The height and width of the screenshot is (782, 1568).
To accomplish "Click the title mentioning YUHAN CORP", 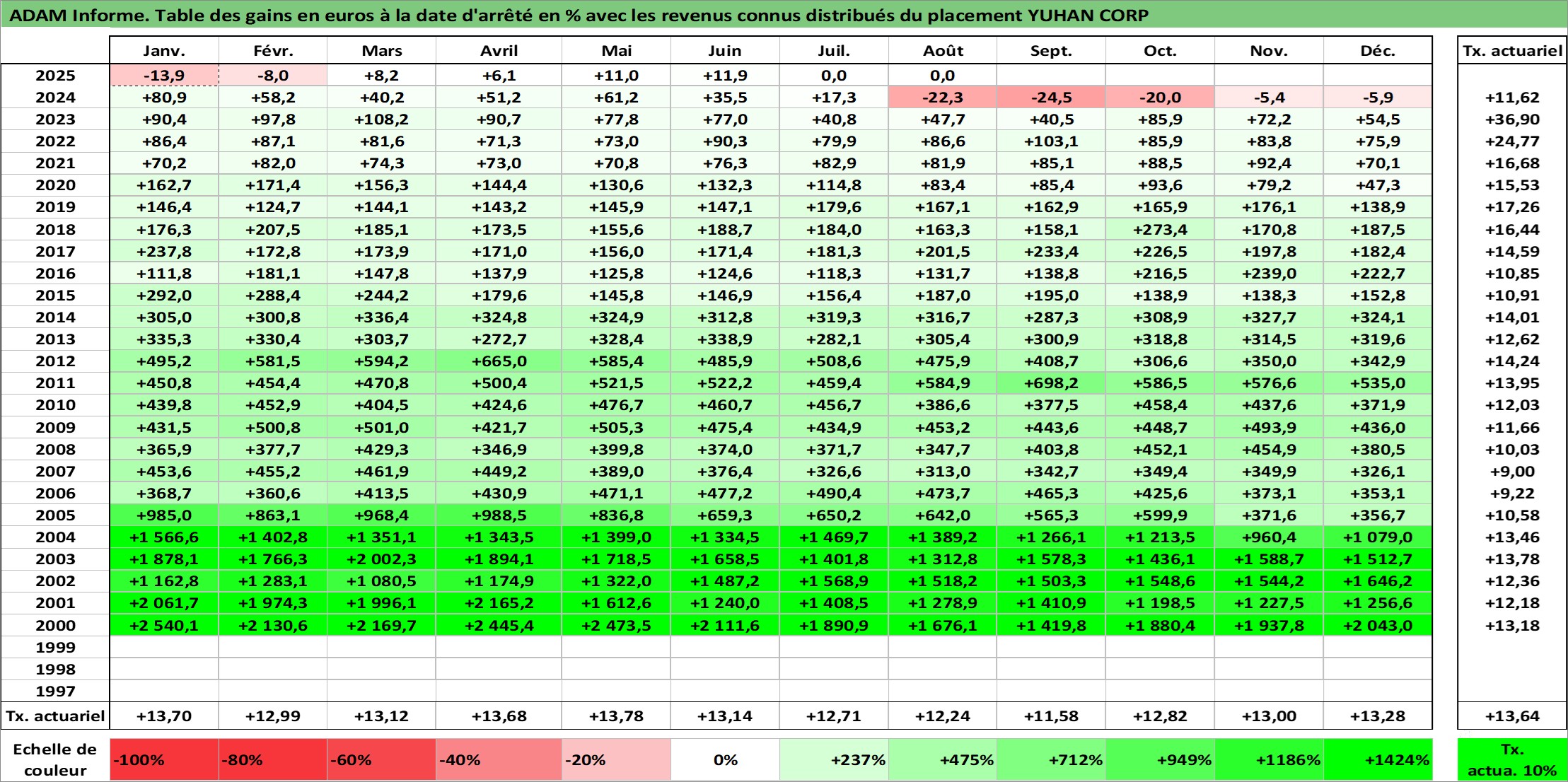I will (x=579, y=16).
